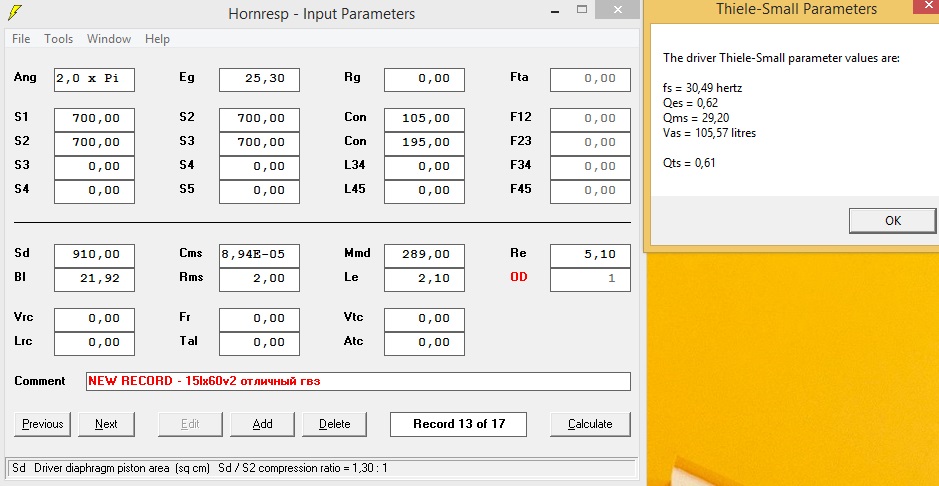
Task: Click the F34 input field
Action: [x=590, y=168]
